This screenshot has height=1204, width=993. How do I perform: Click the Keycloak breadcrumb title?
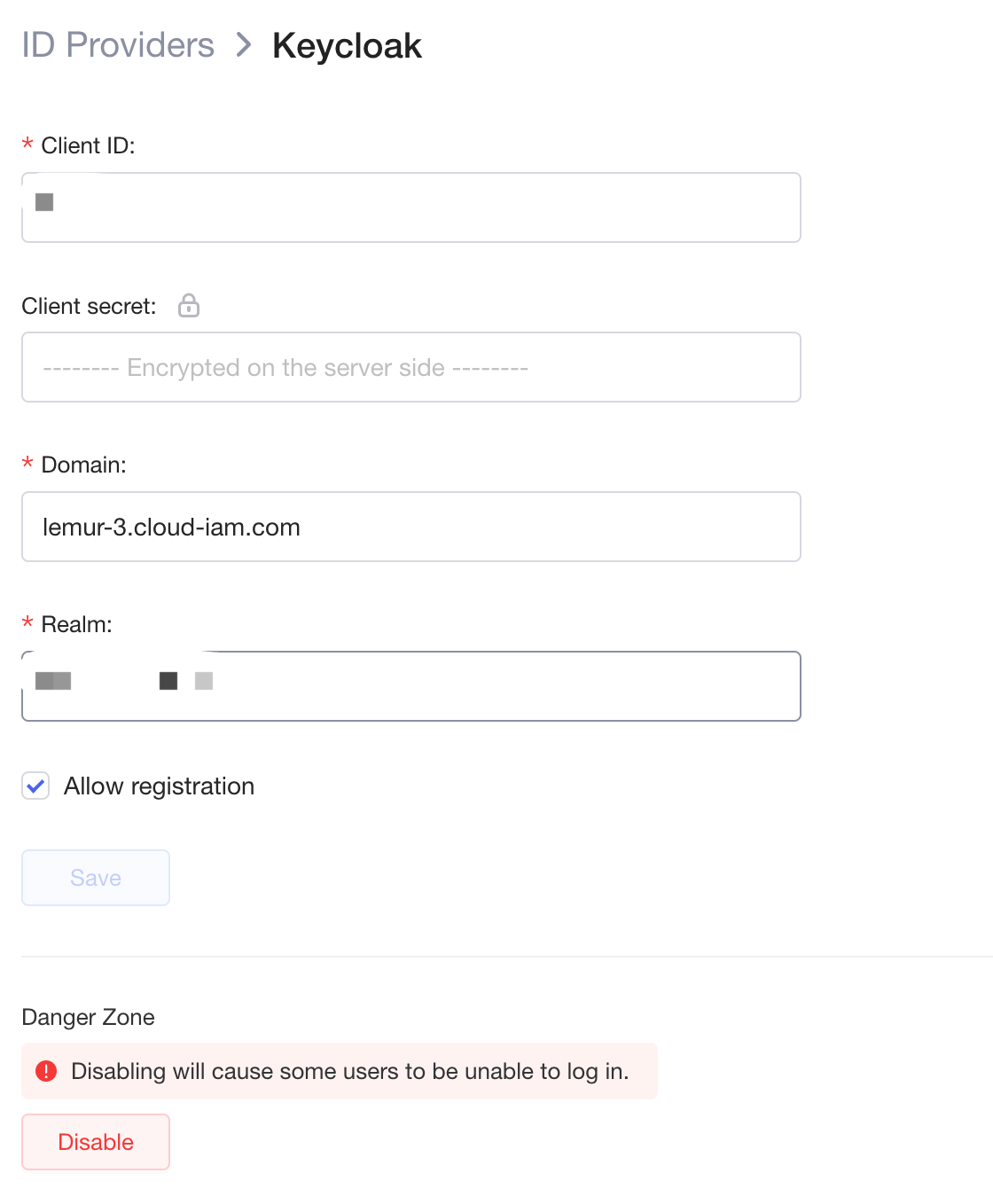point(347,45)
